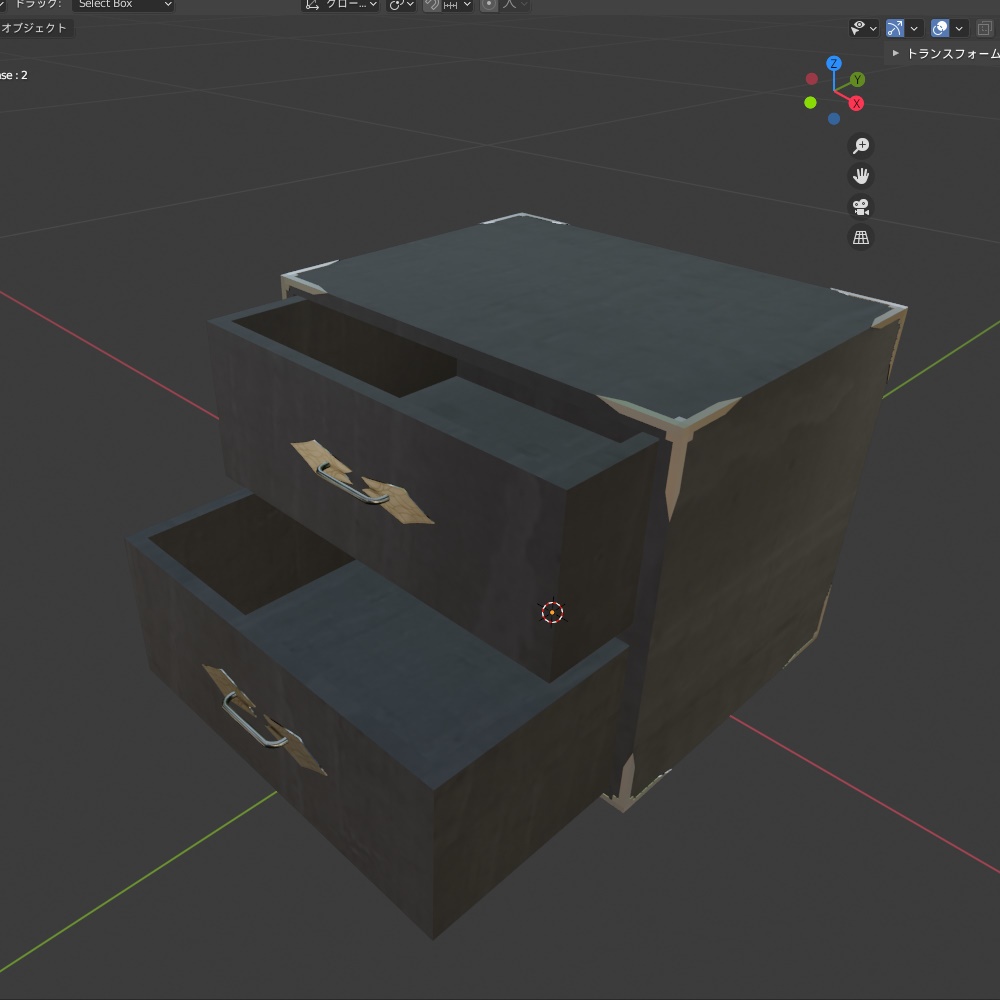
Task: Click the blue Z axis ball on navigation gizmo
Action: tap(832, 62)
